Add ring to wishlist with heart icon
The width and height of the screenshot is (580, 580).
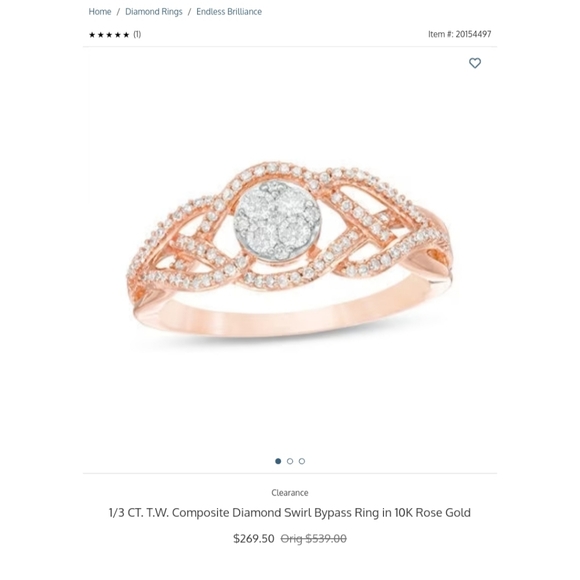coord(475,63)
